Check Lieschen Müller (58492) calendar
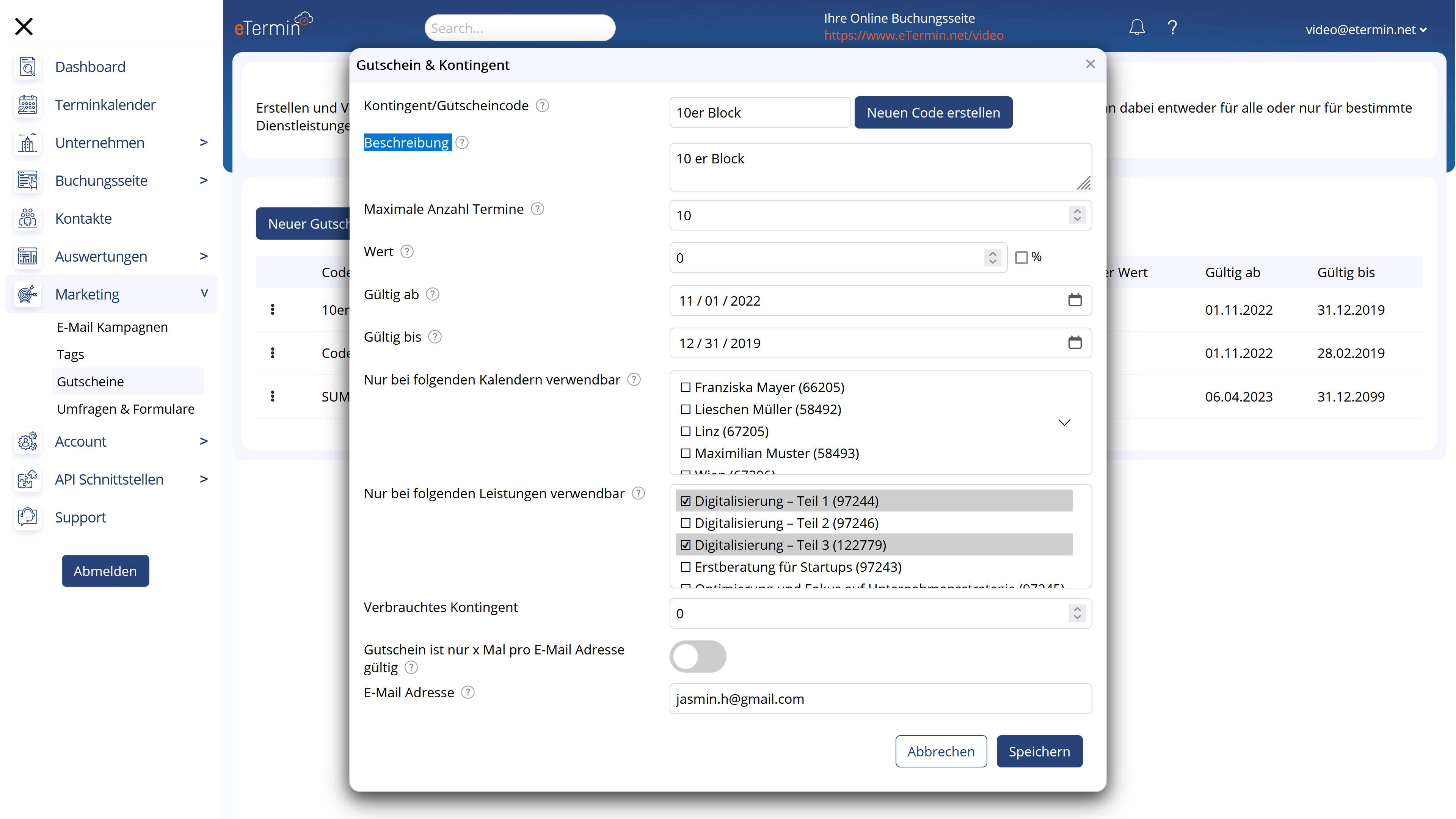 point(686,409)
